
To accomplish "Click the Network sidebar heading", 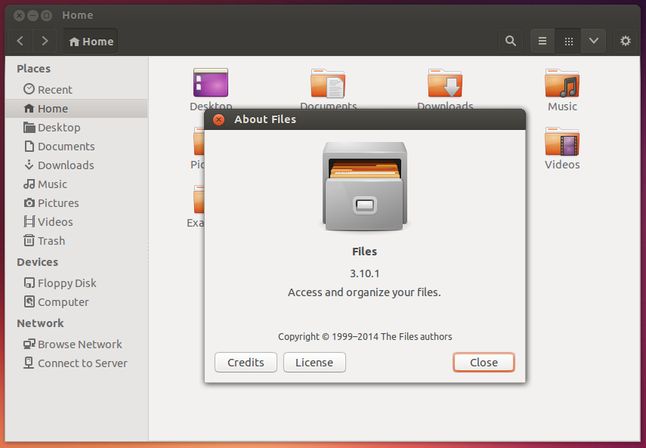I will pos(40,323).
